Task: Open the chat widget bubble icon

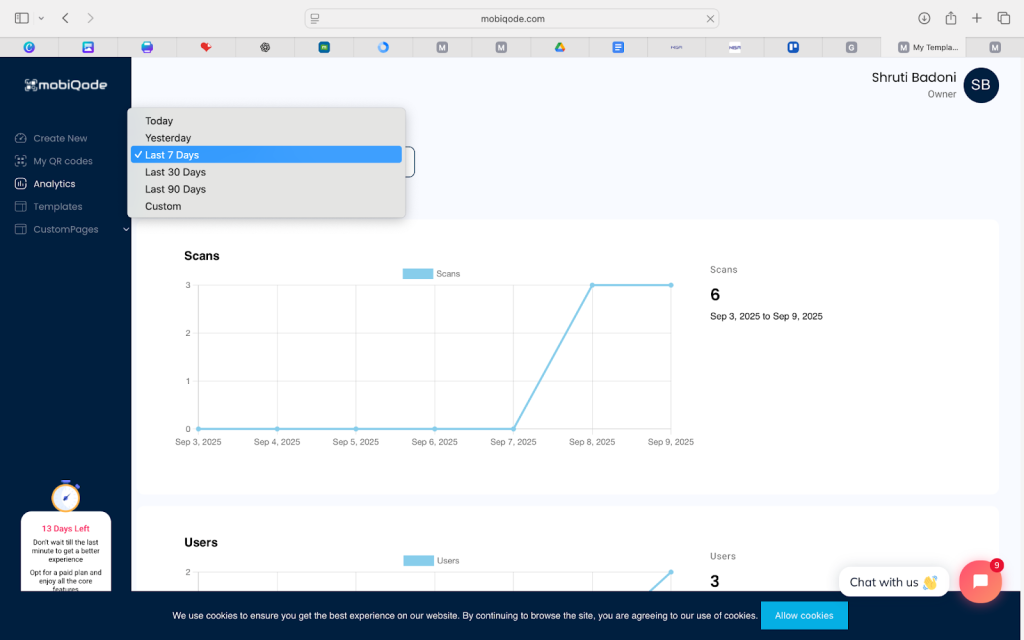Action: coord(980,581)
